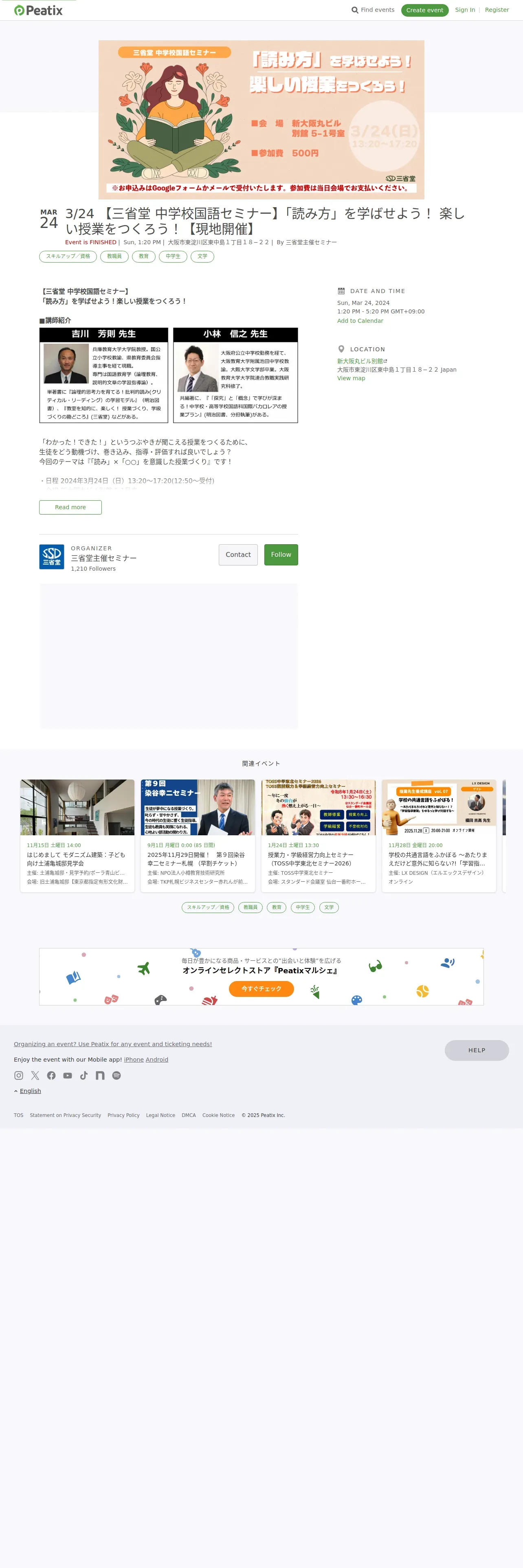Click the Peatix logo

pos(38,10)
